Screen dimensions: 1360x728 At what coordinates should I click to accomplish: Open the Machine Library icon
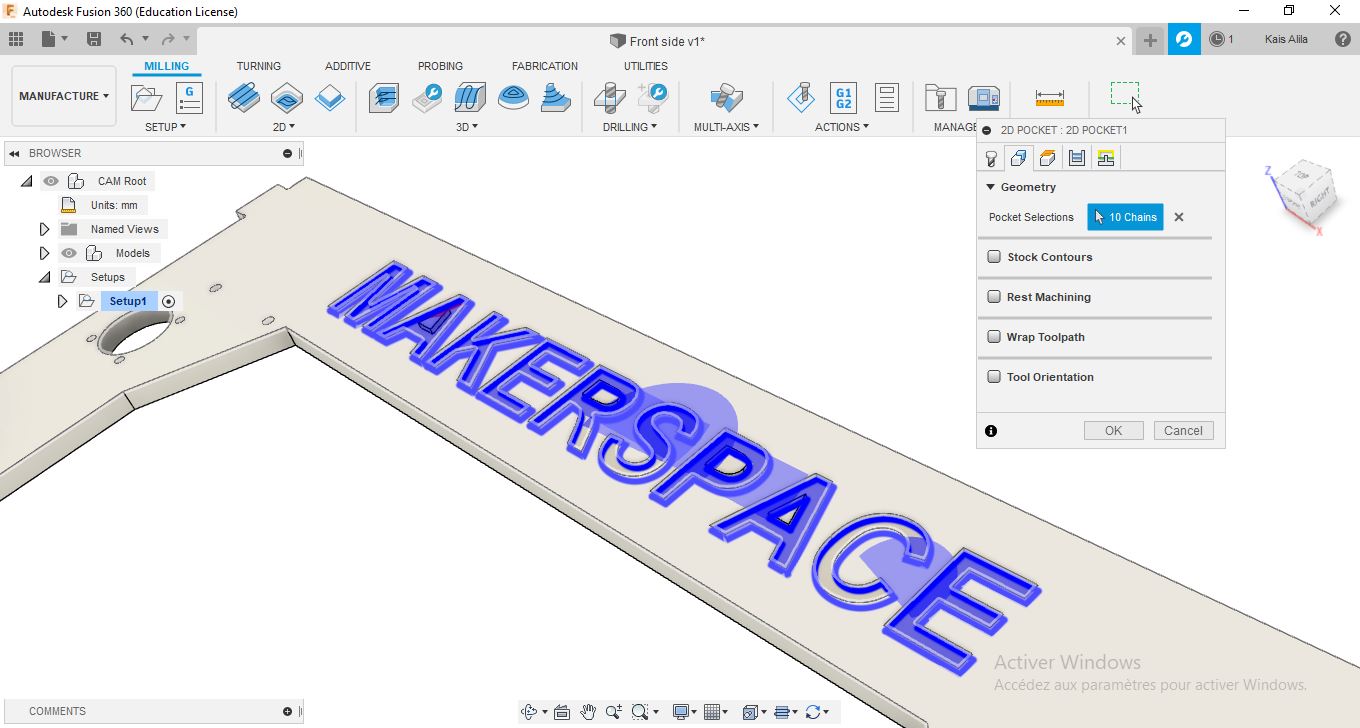click(984, 98)
